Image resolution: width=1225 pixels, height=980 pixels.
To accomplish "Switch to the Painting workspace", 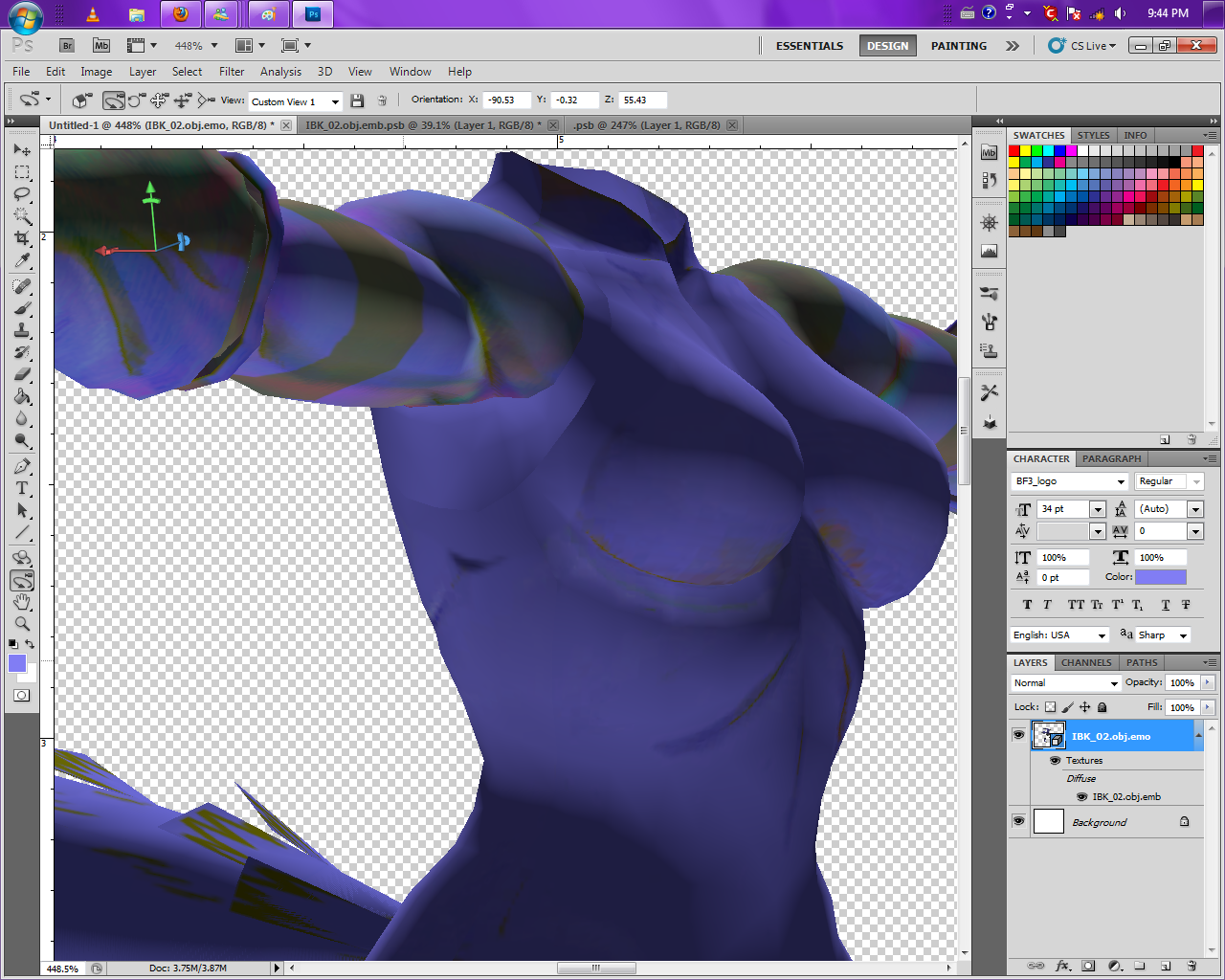I will [x=958, y=46].
